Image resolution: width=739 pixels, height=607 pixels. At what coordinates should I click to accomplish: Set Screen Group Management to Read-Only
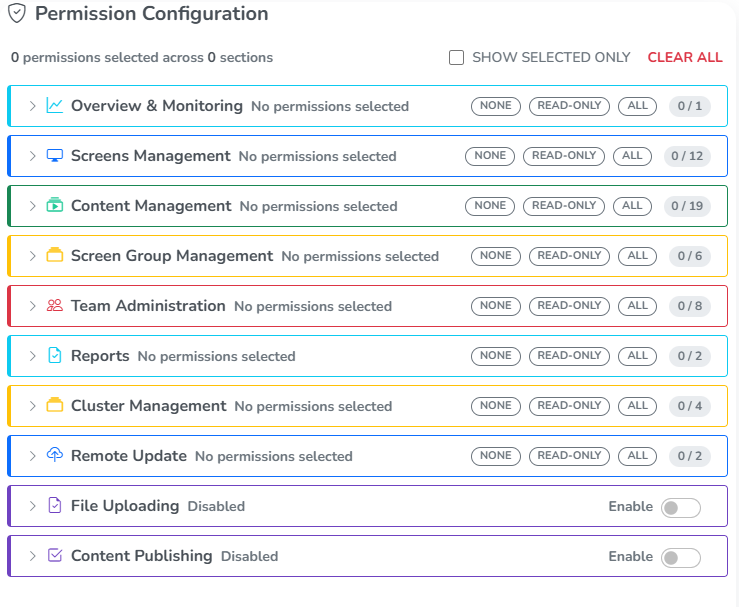pos(569,256)
